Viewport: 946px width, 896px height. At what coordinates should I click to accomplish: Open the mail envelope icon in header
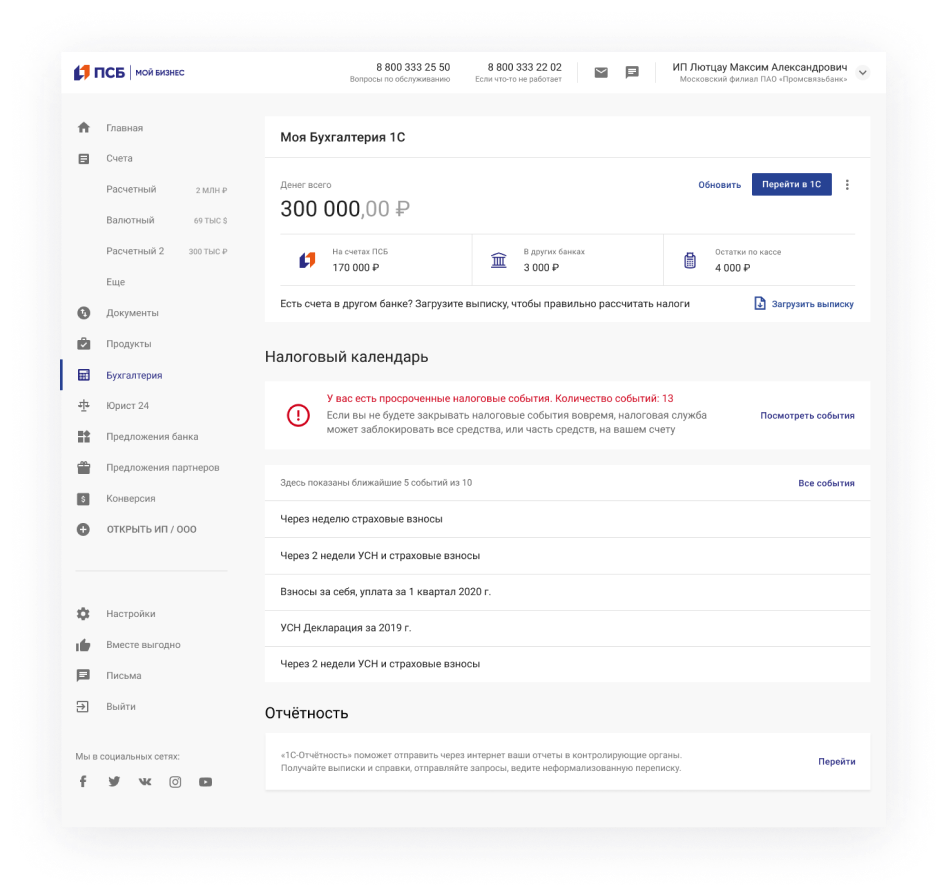click(601, 72)
